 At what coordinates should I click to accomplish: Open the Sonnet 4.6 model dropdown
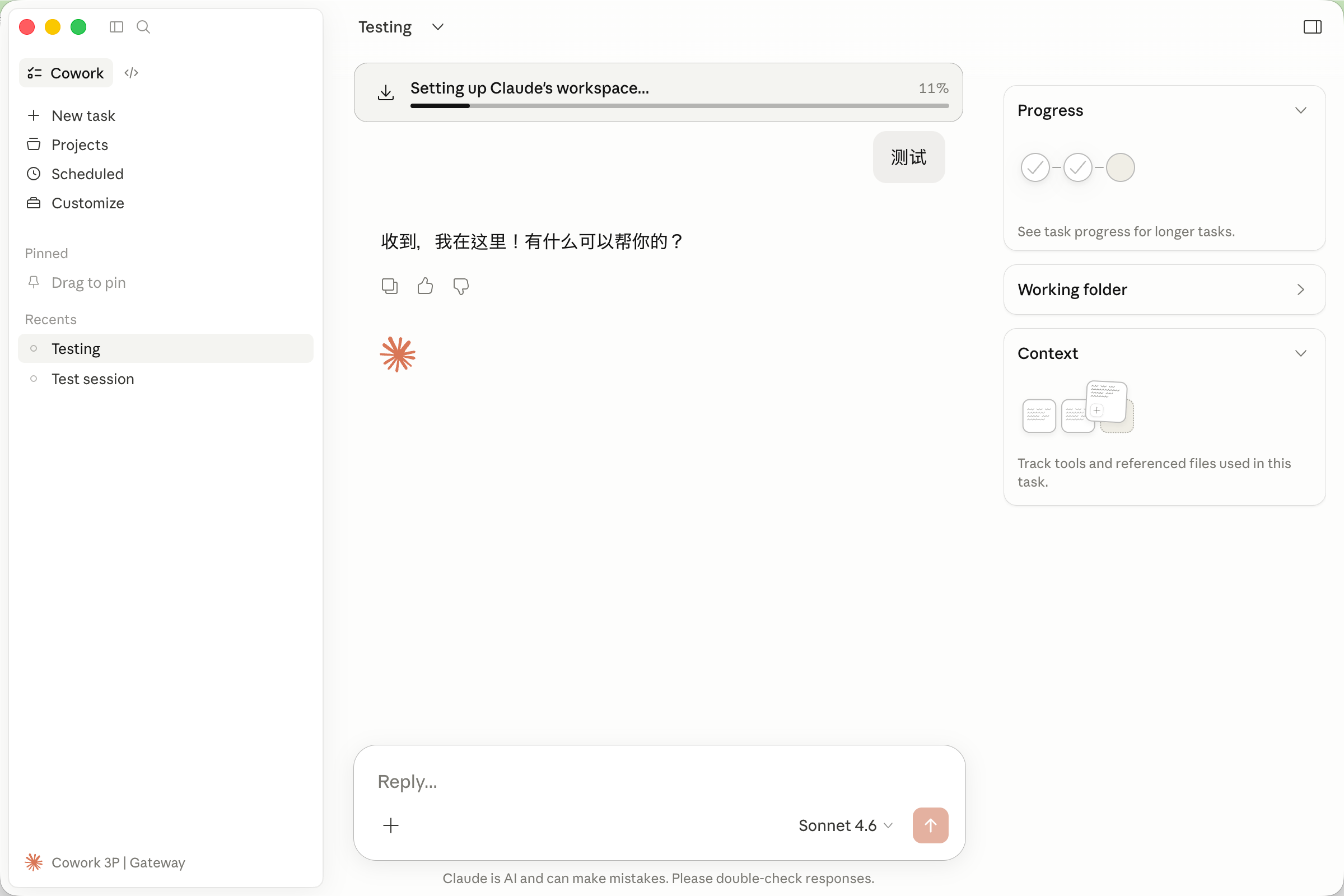point(845,825)
